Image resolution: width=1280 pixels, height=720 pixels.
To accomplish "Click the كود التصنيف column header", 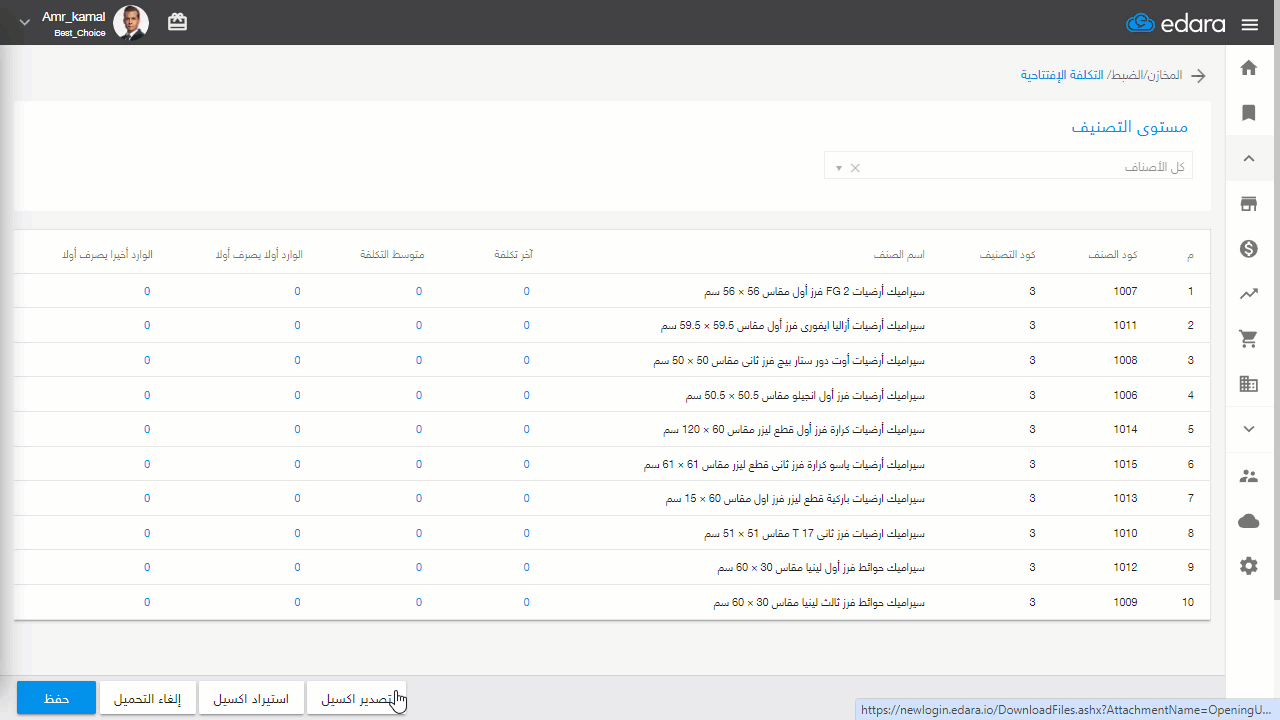I will [1007, 256].
